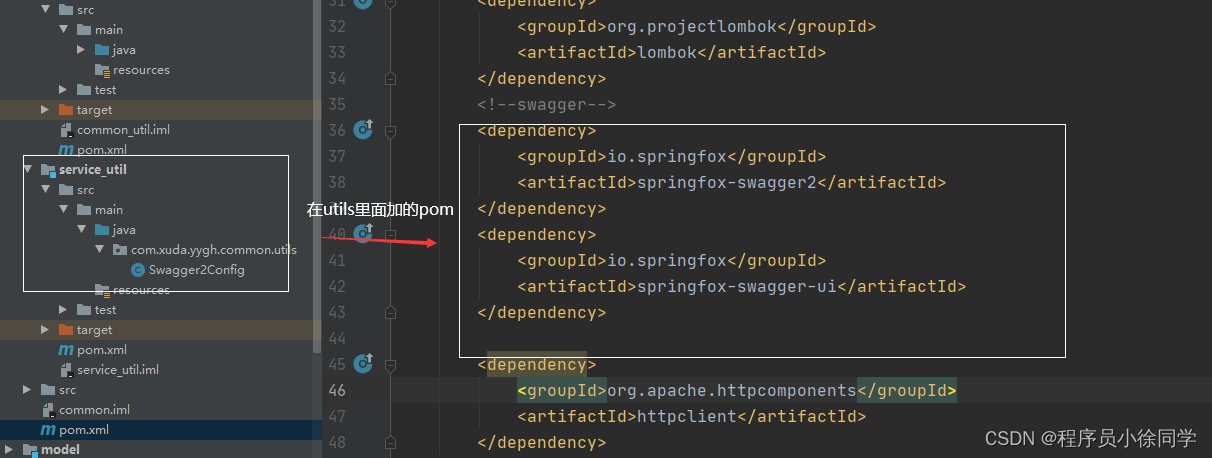Click the gutter marker icon on line 40
1212x458 pixels.
pos(363,233)
